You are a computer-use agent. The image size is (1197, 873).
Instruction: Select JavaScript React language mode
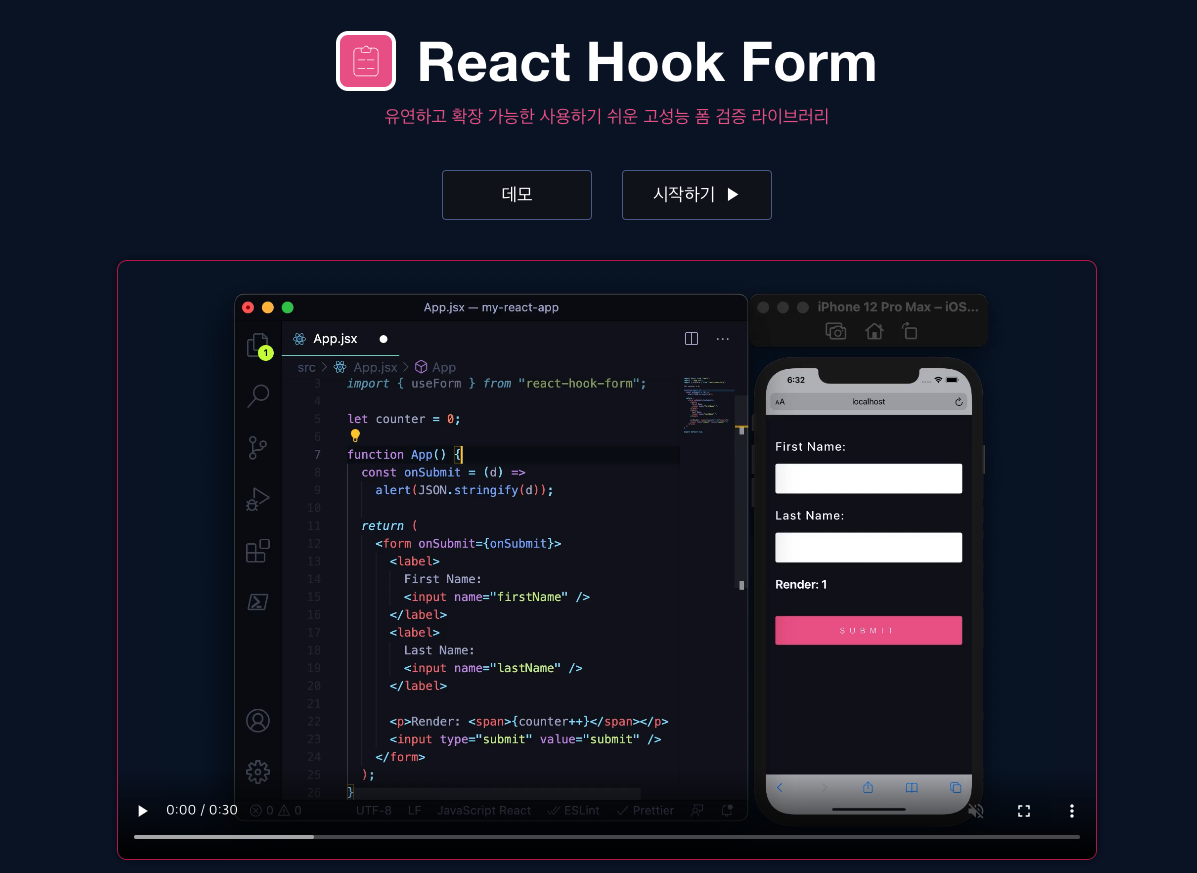tap(484, 810)
